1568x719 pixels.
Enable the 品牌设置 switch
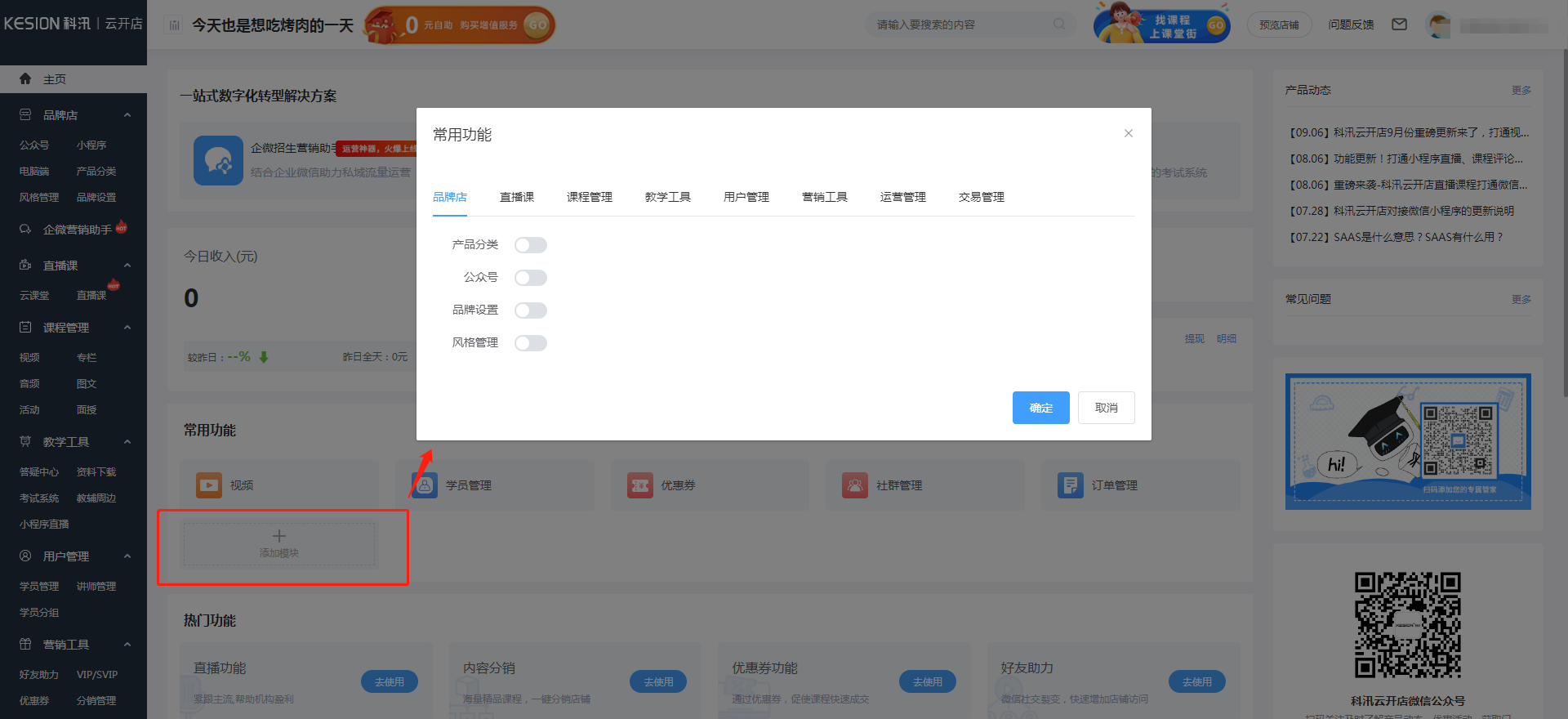(x=531, y=310)
